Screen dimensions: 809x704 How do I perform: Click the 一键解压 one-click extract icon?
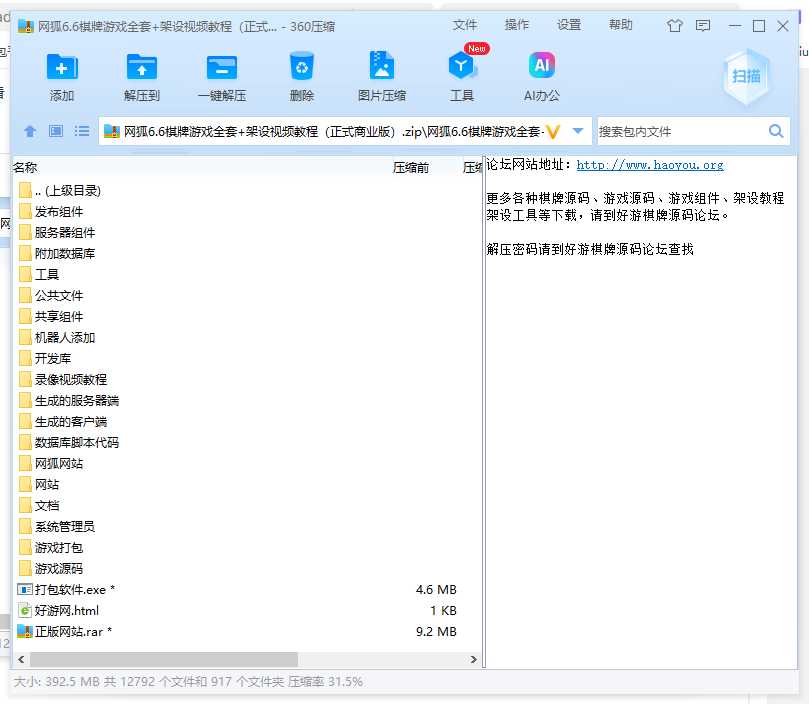222,67
